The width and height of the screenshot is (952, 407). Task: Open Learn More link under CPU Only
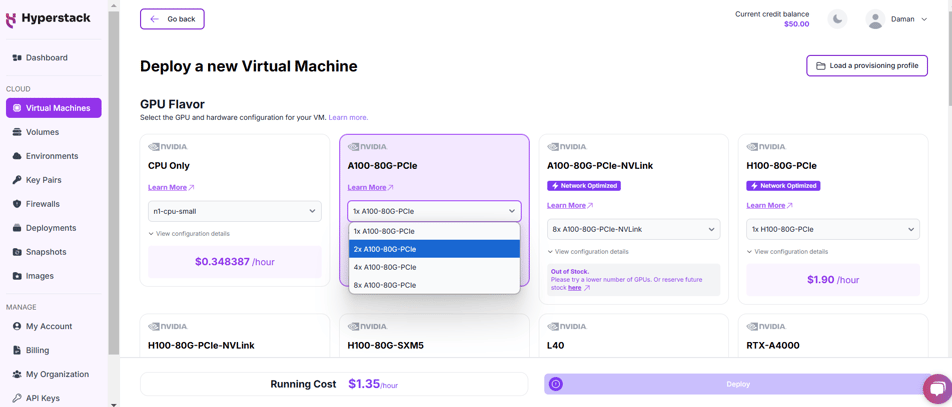point(170,187)
